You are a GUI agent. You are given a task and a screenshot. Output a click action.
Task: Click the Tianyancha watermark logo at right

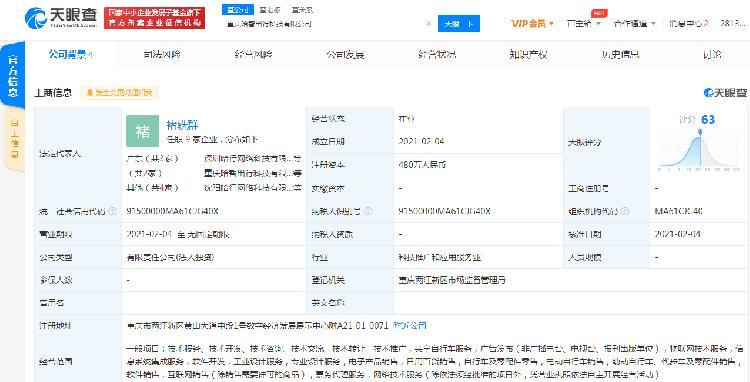pos(725,93)
